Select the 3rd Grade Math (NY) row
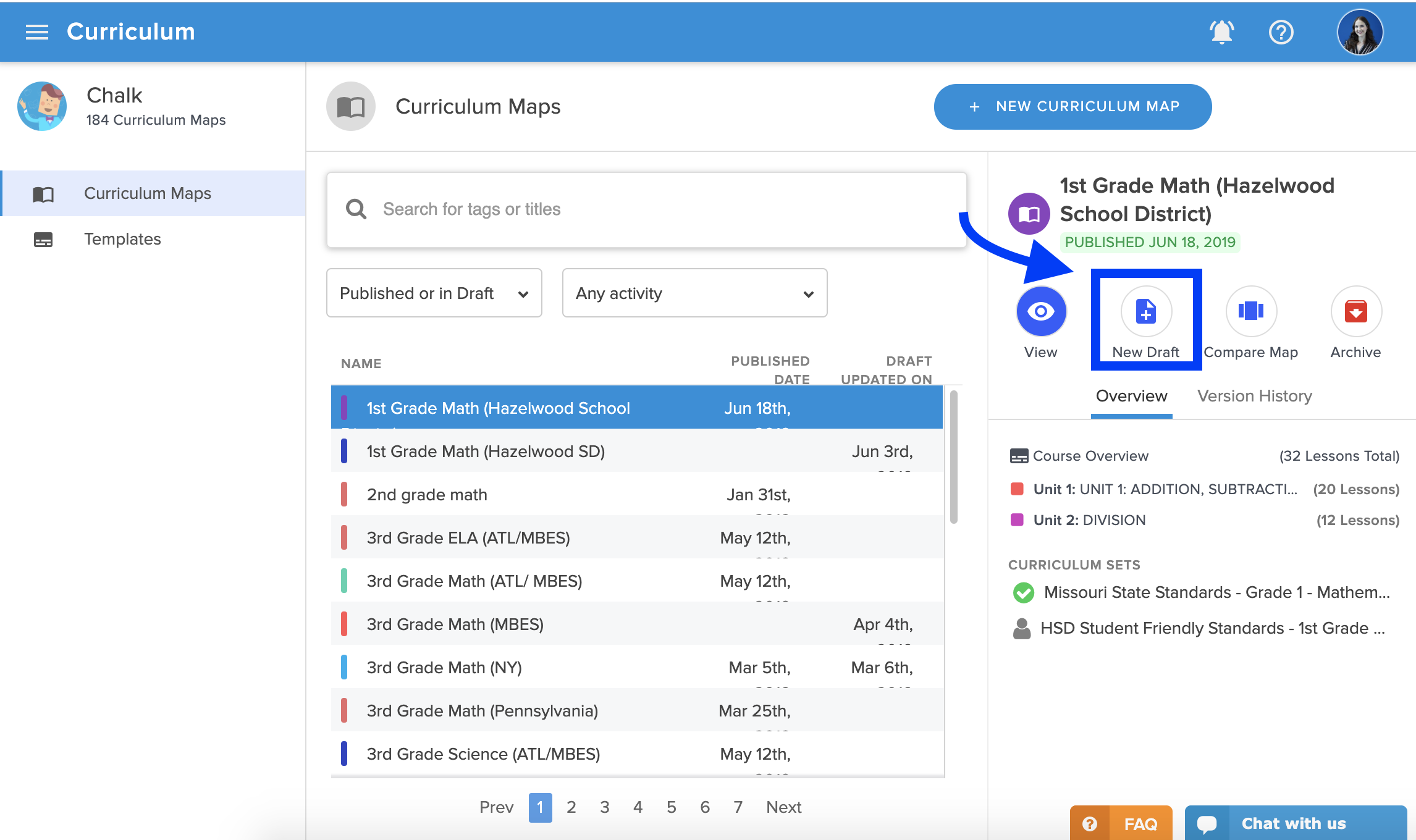This screenshot has height=840, width=1416. click(x=636, y=668)
